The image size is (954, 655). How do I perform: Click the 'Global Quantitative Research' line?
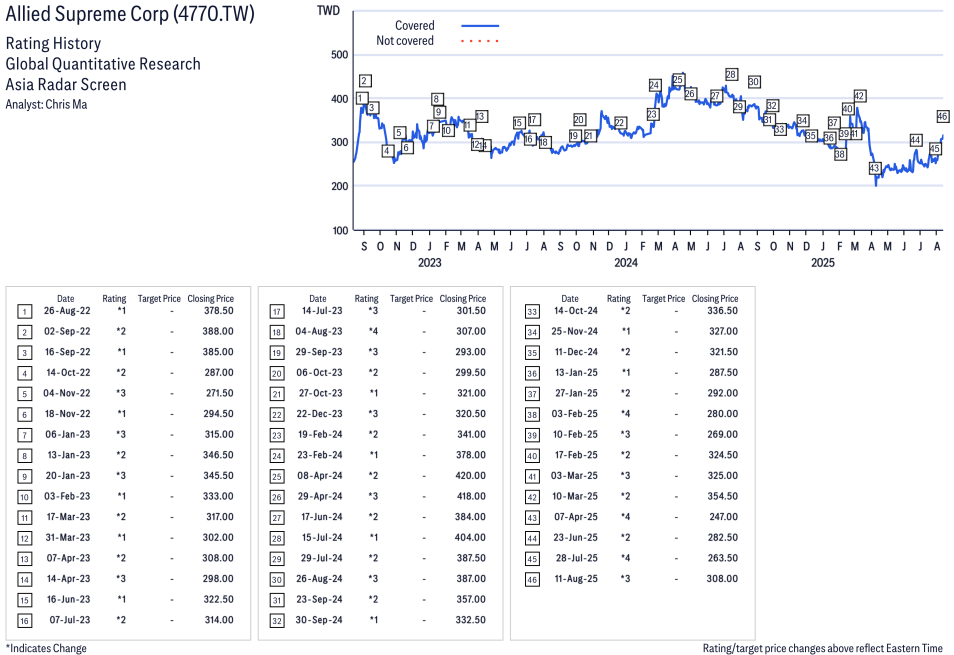[x=103, y=64]
